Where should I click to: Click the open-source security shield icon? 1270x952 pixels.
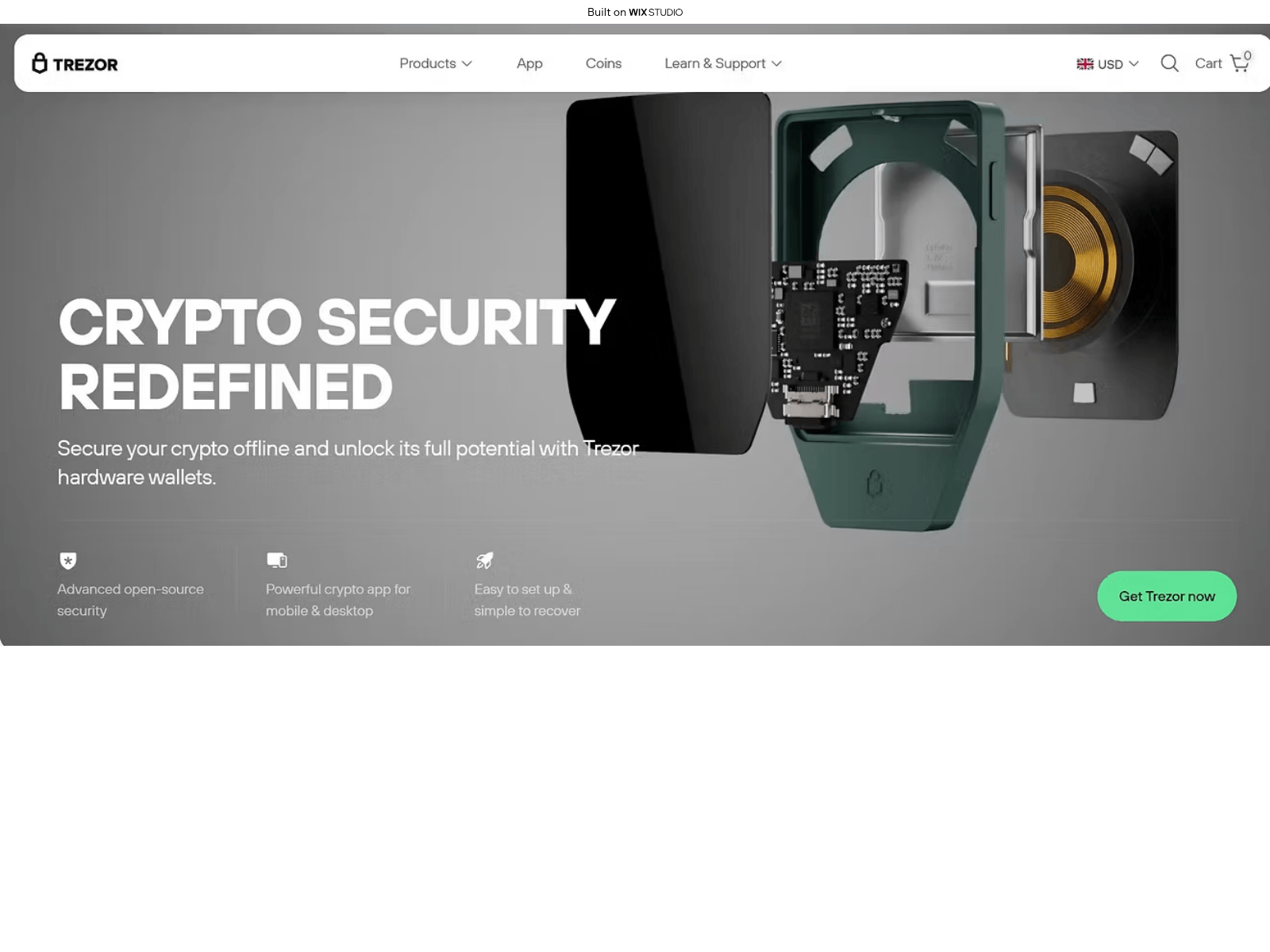tap(68, 561)
